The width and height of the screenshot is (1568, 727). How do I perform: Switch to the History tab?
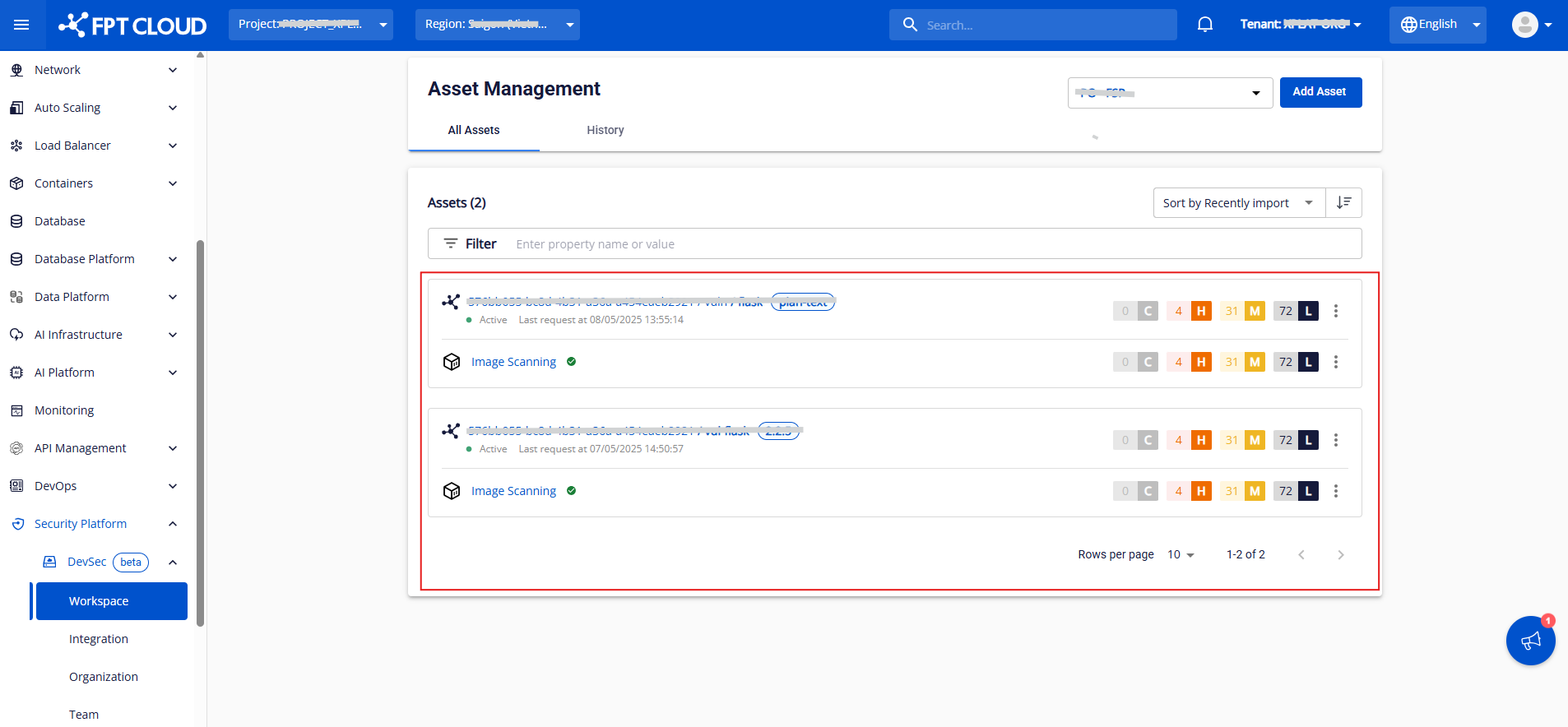tap(605, 130)
